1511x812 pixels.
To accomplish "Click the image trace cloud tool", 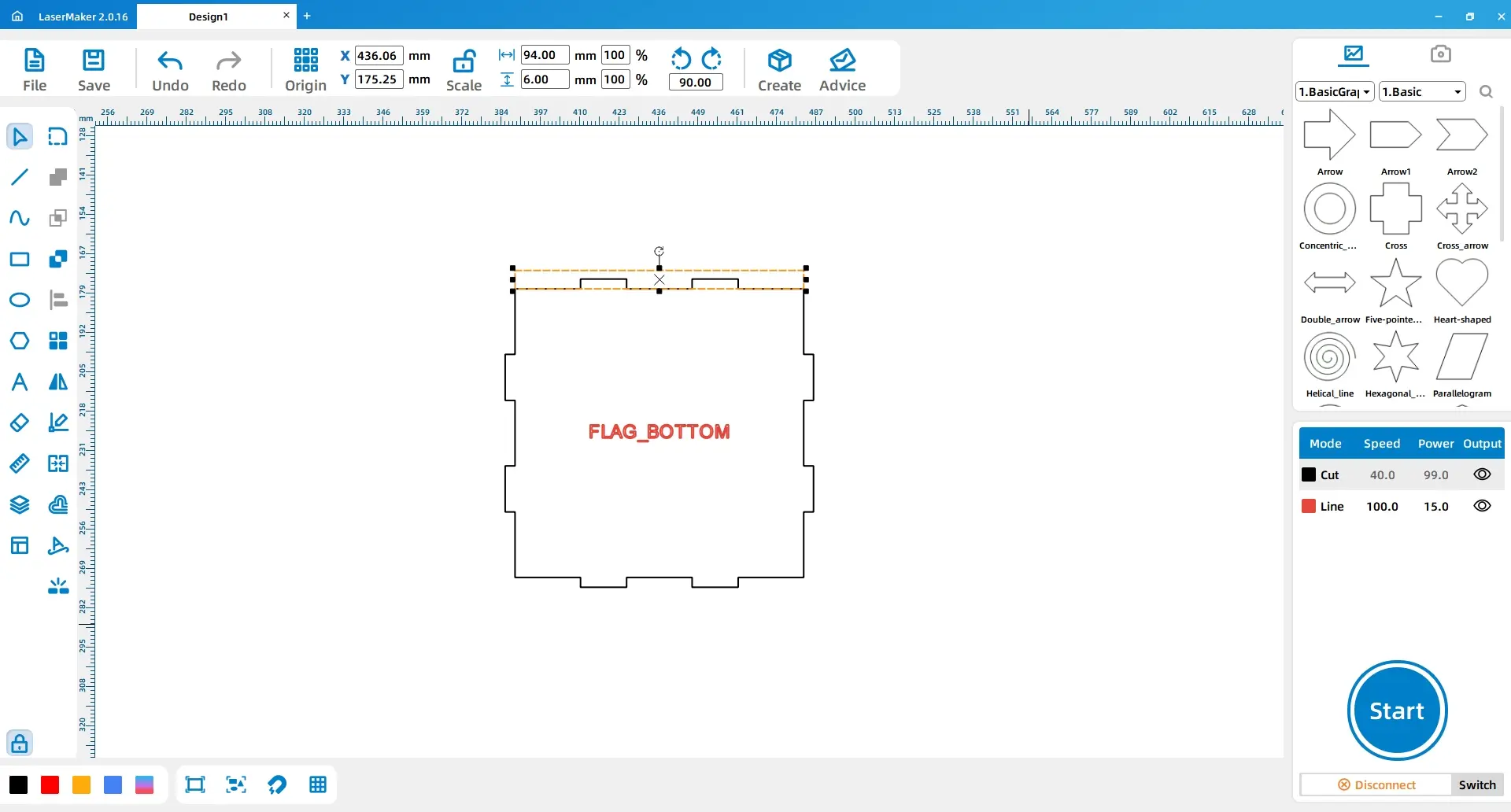I will [58, 504].
